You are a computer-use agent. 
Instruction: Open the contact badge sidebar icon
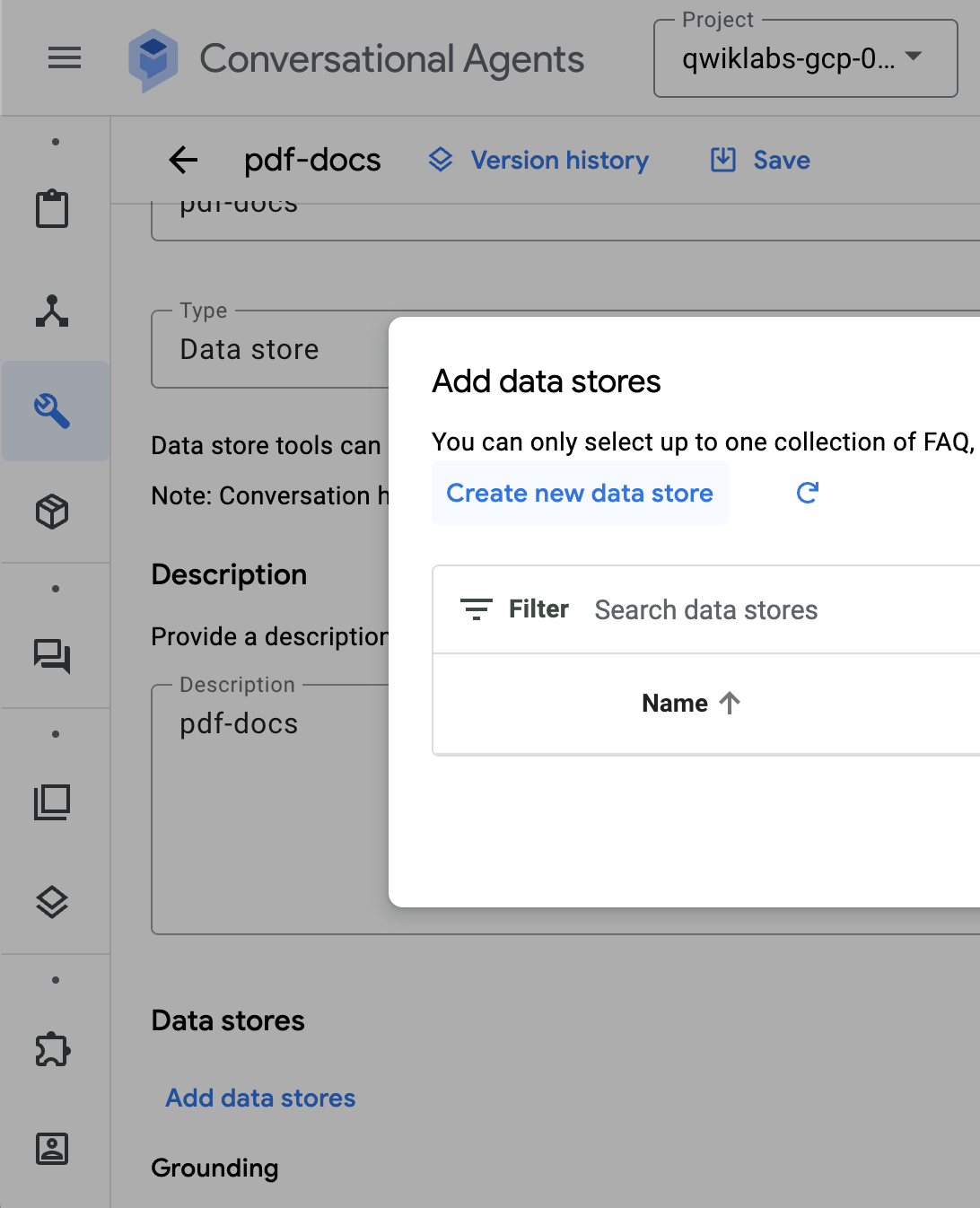[52, 1149]
